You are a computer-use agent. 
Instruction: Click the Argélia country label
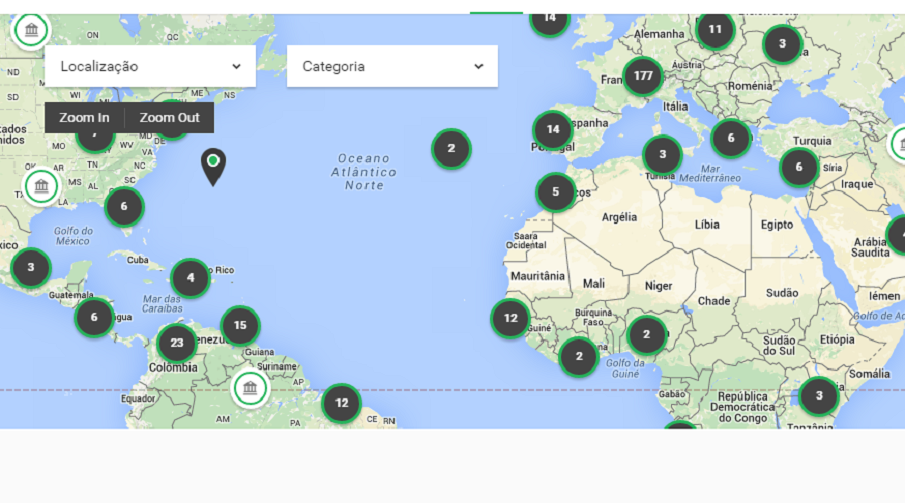[619, 217]
